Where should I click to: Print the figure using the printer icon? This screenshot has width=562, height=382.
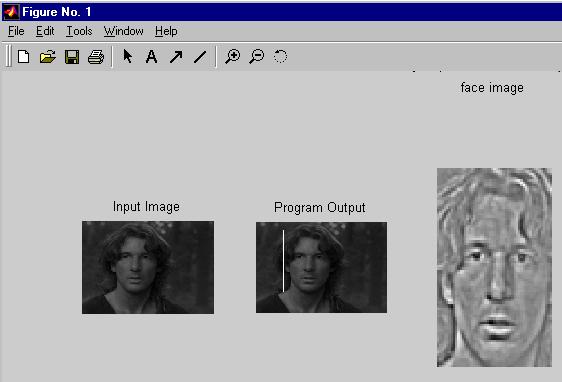click(96, 57)
